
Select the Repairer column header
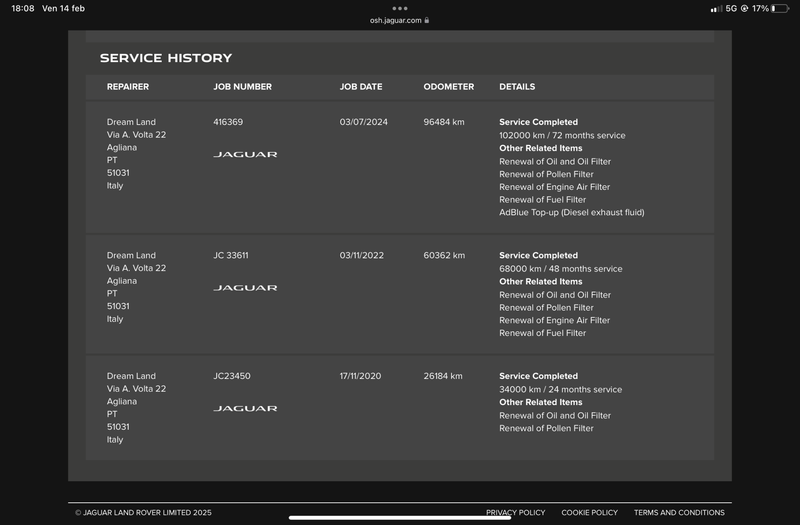click(128, 87)
